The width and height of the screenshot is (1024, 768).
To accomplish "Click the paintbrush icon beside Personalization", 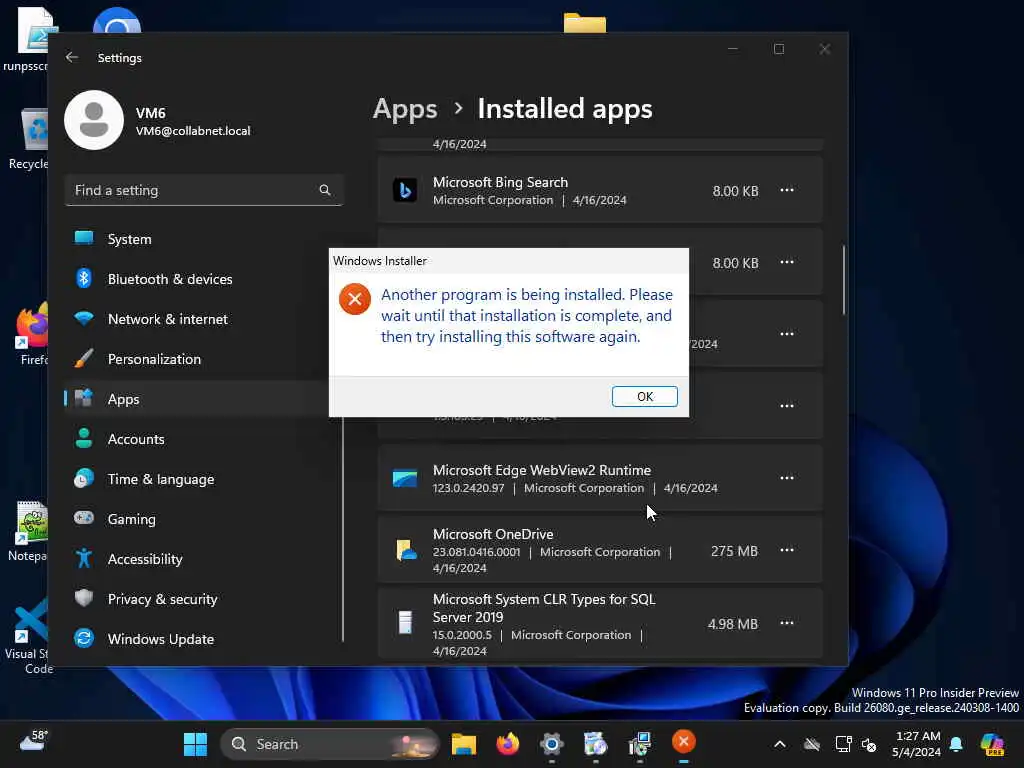I will click(84, 359).
